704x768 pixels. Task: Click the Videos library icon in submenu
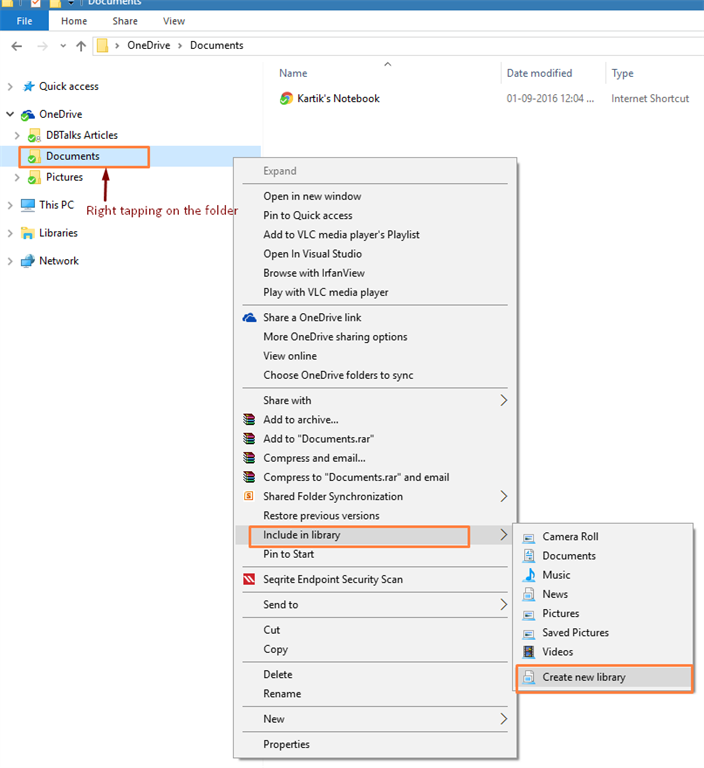530,652
